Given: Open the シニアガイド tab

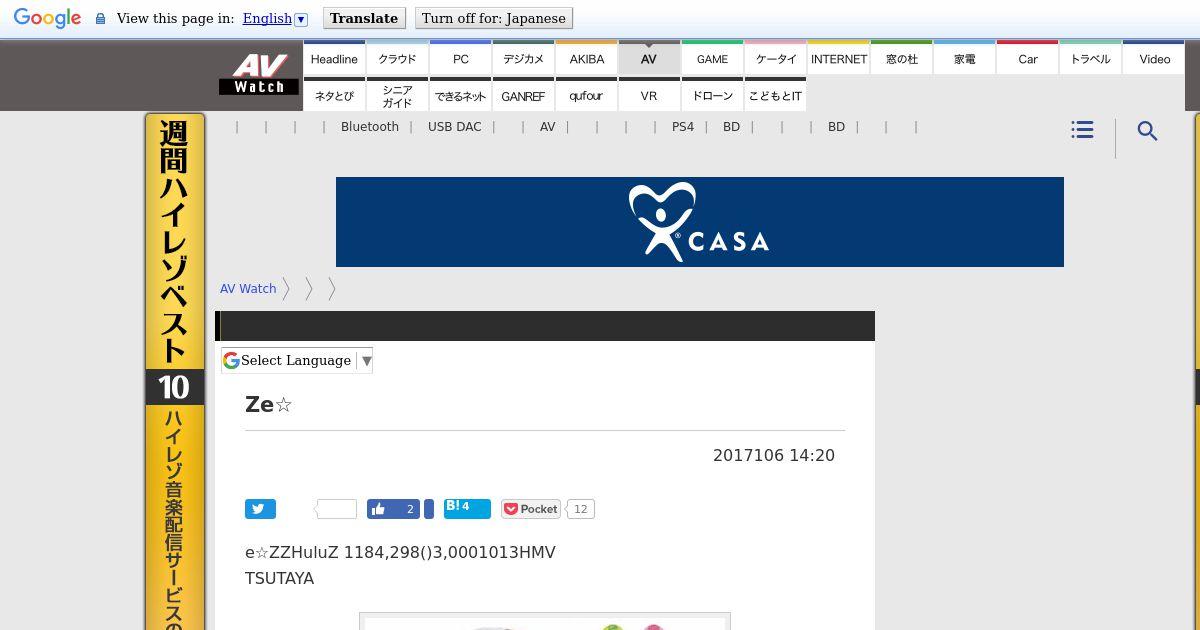Looking at the screenshot, I should tap(397, 95).
